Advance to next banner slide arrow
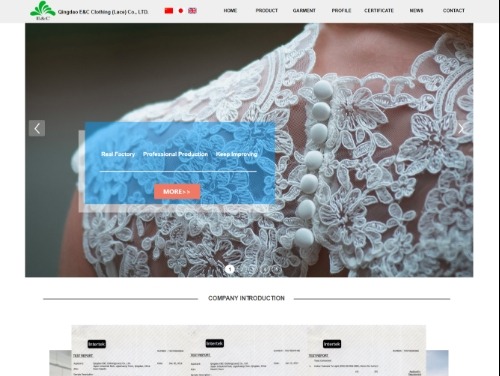The image size is (500, 376). [x=461, y=128]
